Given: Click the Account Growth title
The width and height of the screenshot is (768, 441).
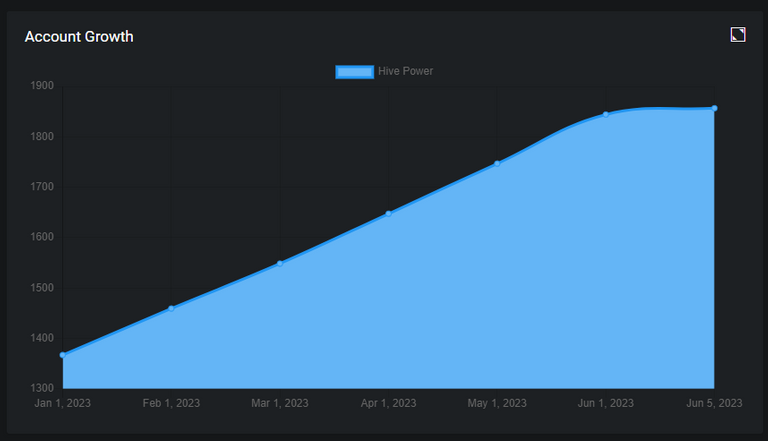Looking at the screenshot, I should pos(79,37).
